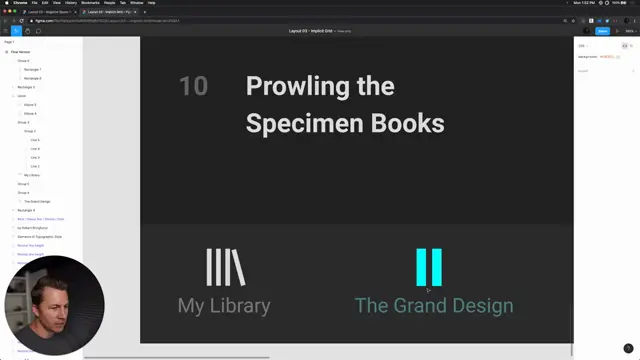Click the cyan Grand Design bars icon
Screen dimensions: 640x360
point(429,267)
